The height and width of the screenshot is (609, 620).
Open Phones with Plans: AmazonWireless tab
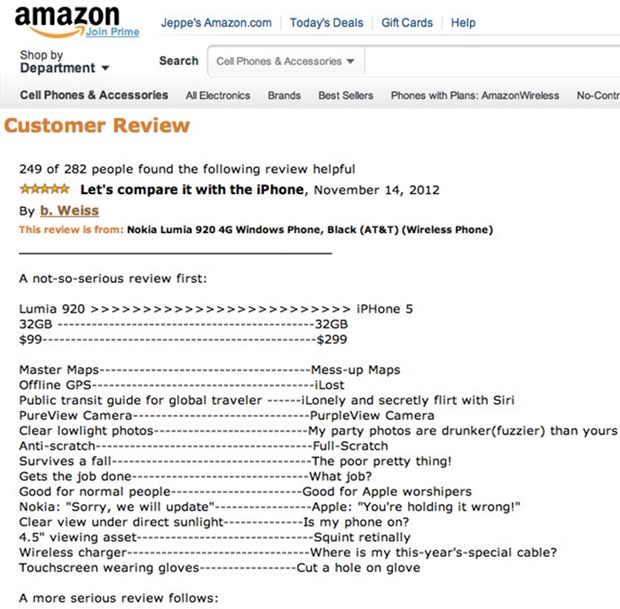tap(475, 95)
